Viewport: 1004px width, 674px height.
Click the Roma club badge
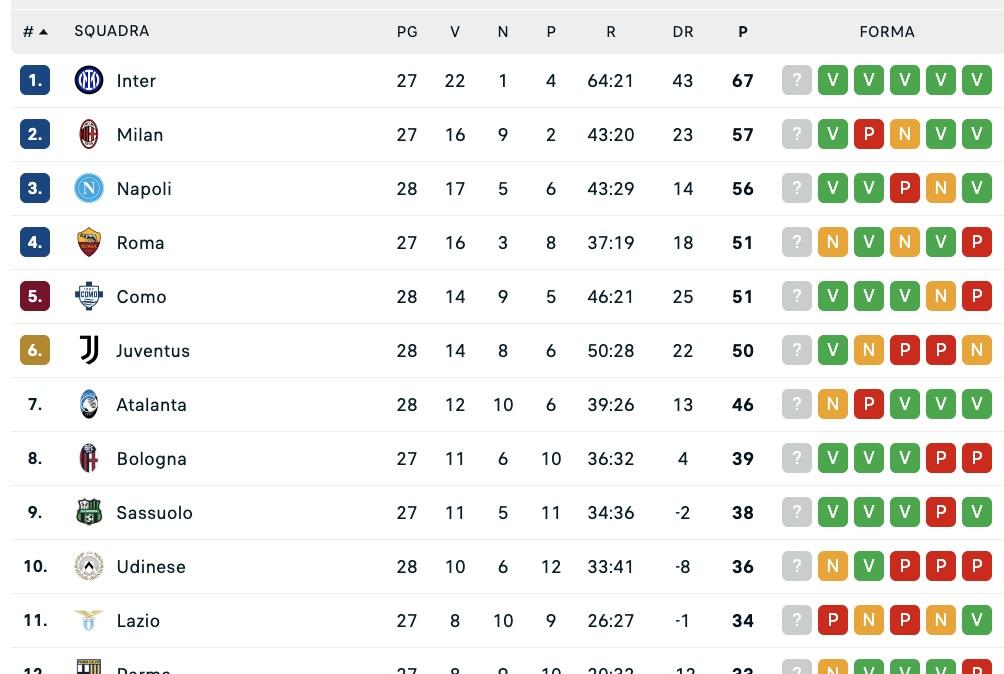(x=89, y=242)
